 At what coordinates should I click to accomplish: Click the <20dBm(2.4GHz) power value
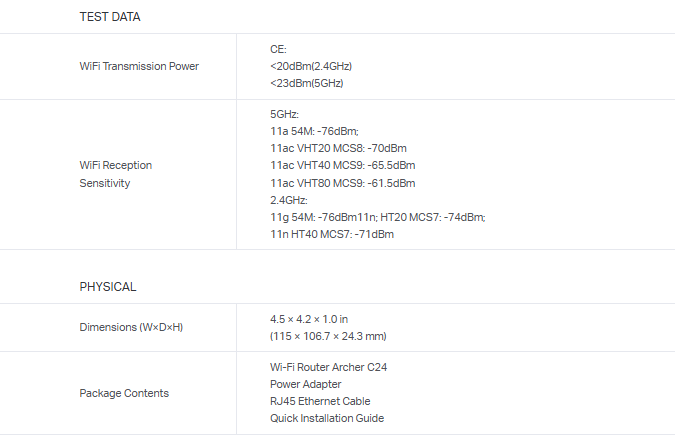pos(311,66)
